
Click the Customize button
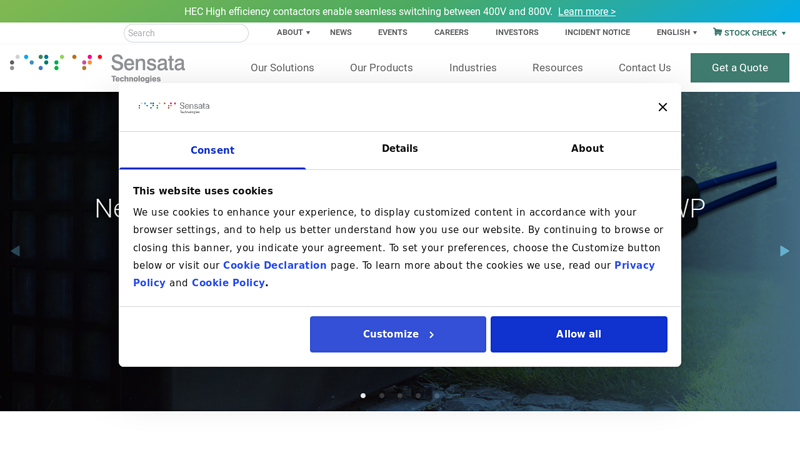(398, 334)
